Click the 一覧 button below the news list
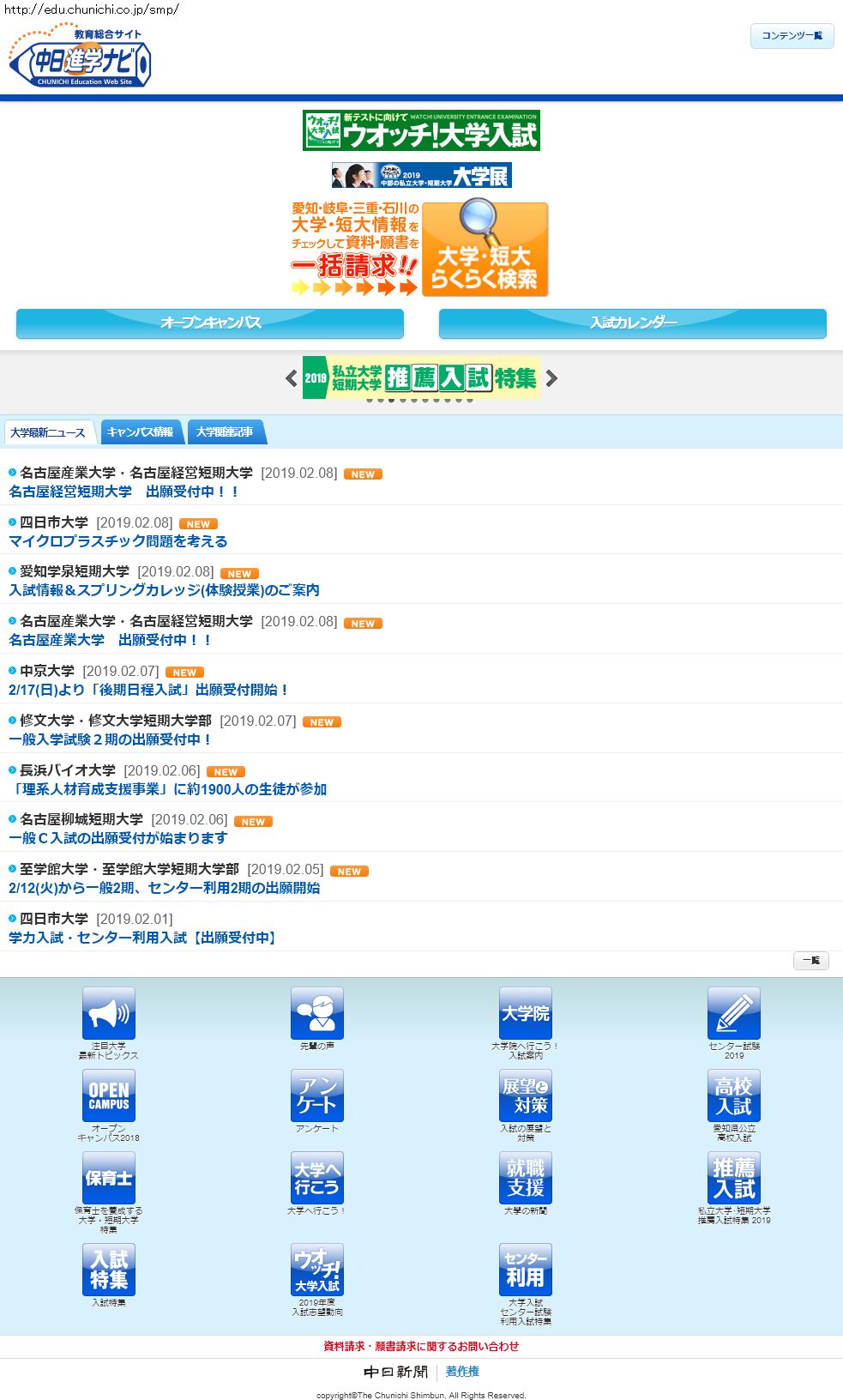 tap(810, 961)
